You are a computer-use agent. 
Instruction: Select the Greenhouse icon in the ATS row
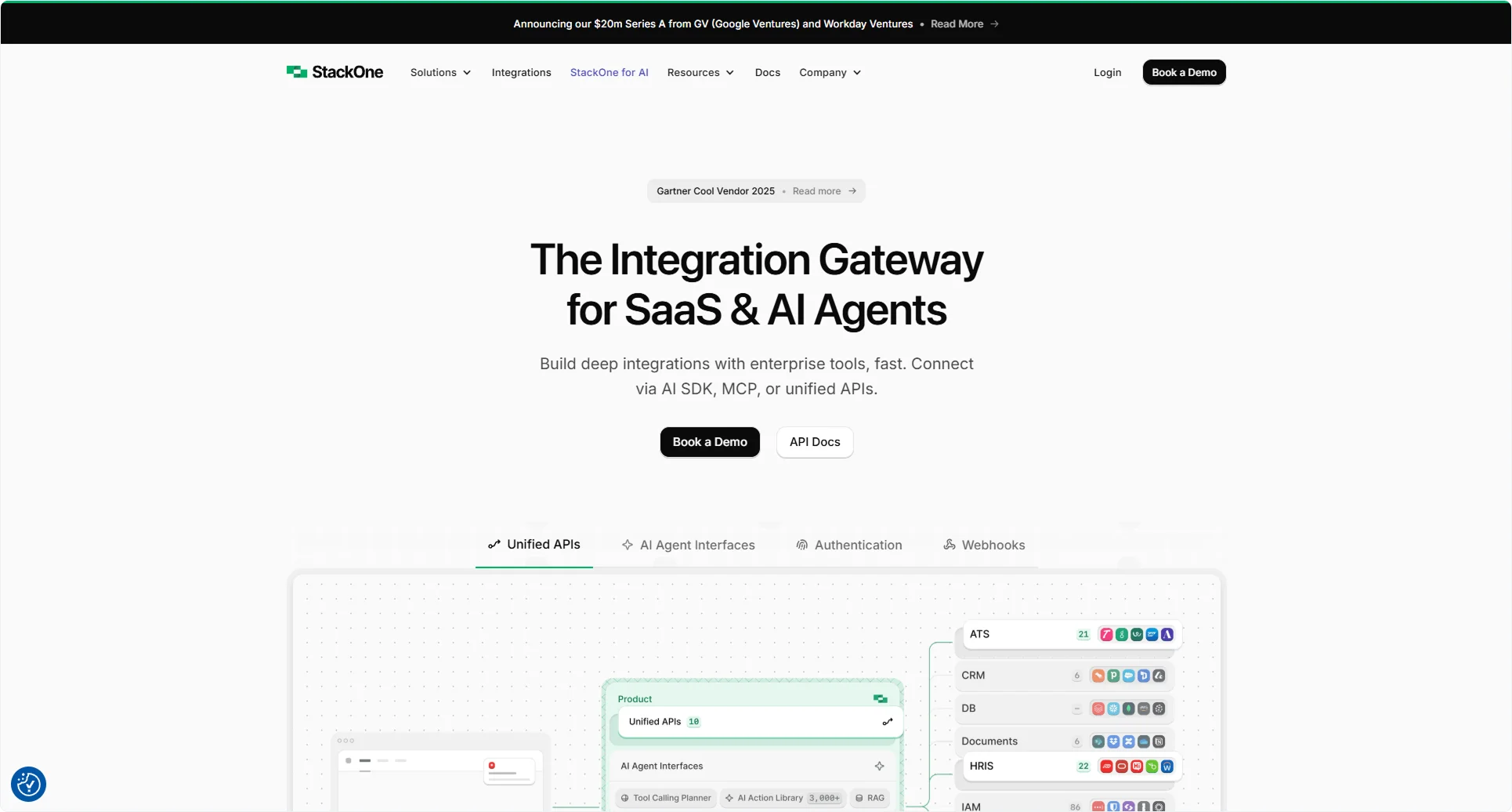(1122, 635)
